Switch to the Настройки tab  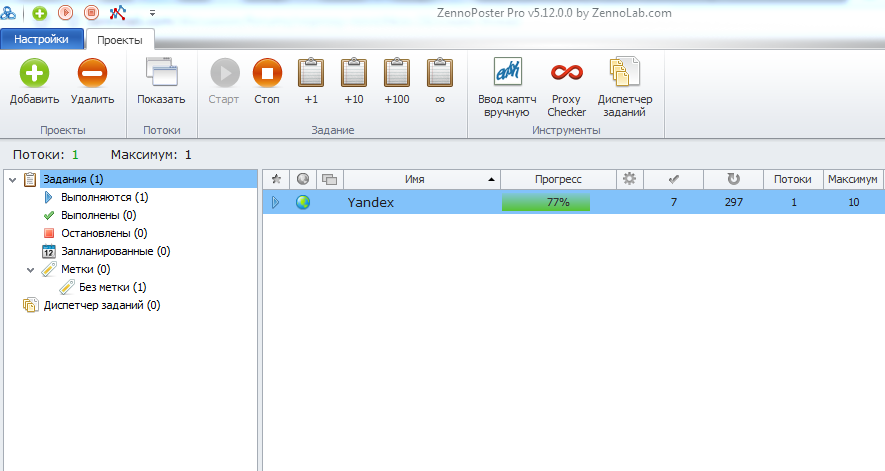42,39
